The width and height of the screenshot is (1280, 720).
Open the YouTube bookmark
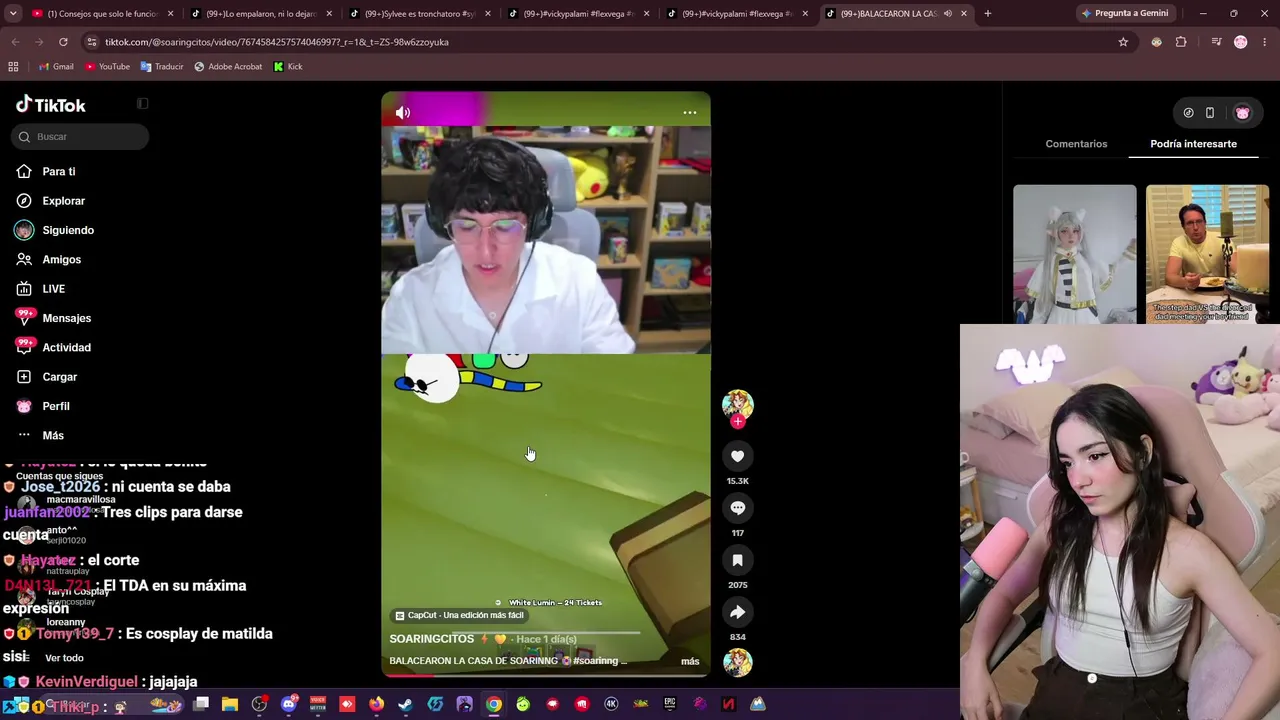(x=107, y=67)
